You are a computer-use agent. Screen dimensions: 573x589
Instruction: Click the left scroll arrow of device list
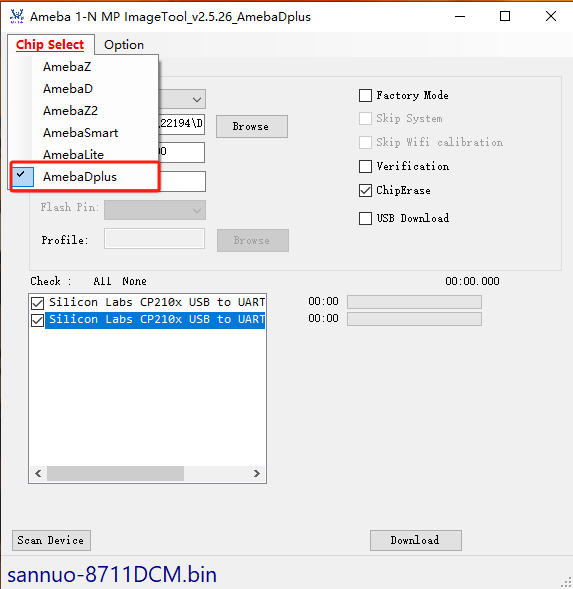(x=38, y=473)
